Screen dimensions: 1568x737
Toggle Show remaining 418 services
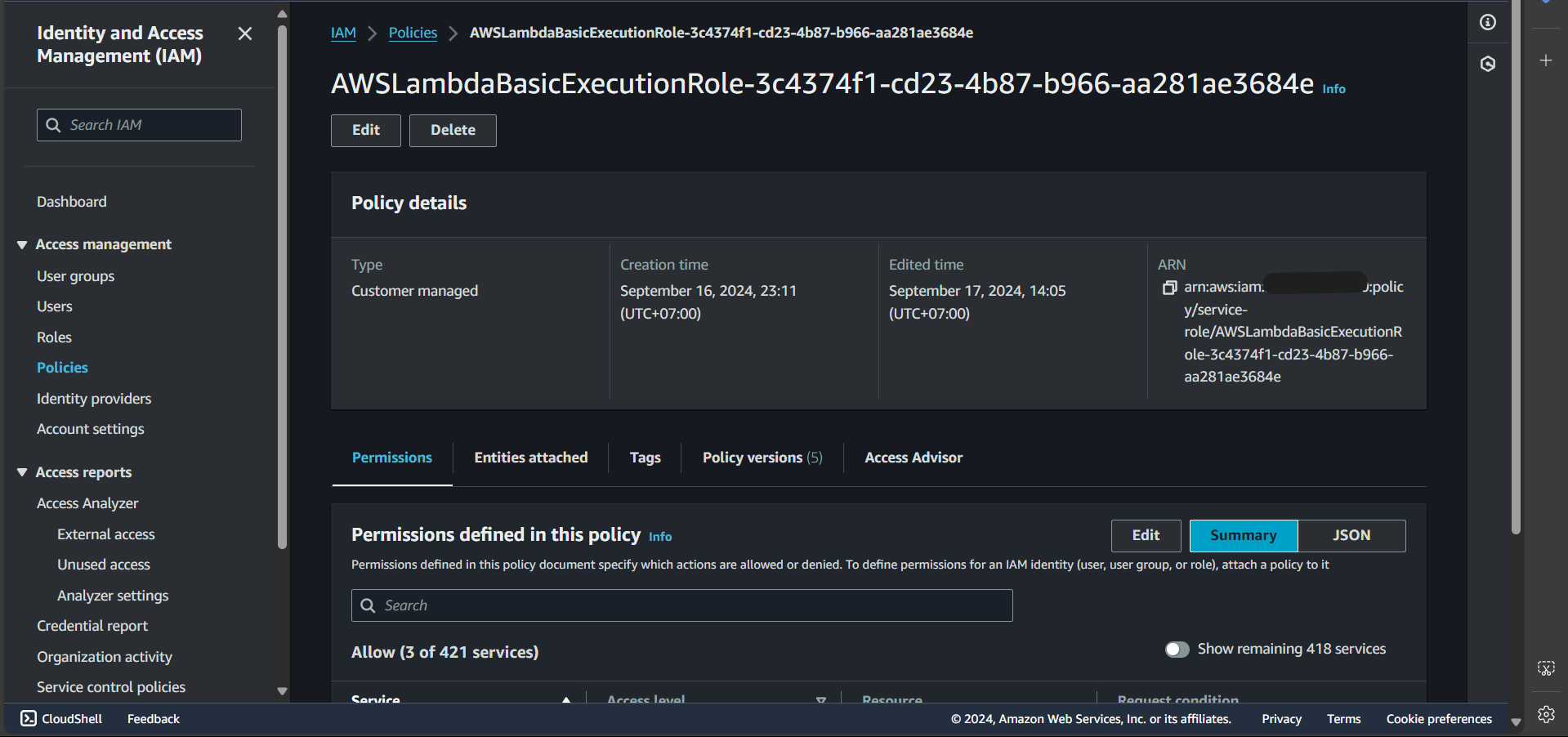point(1177,649)
